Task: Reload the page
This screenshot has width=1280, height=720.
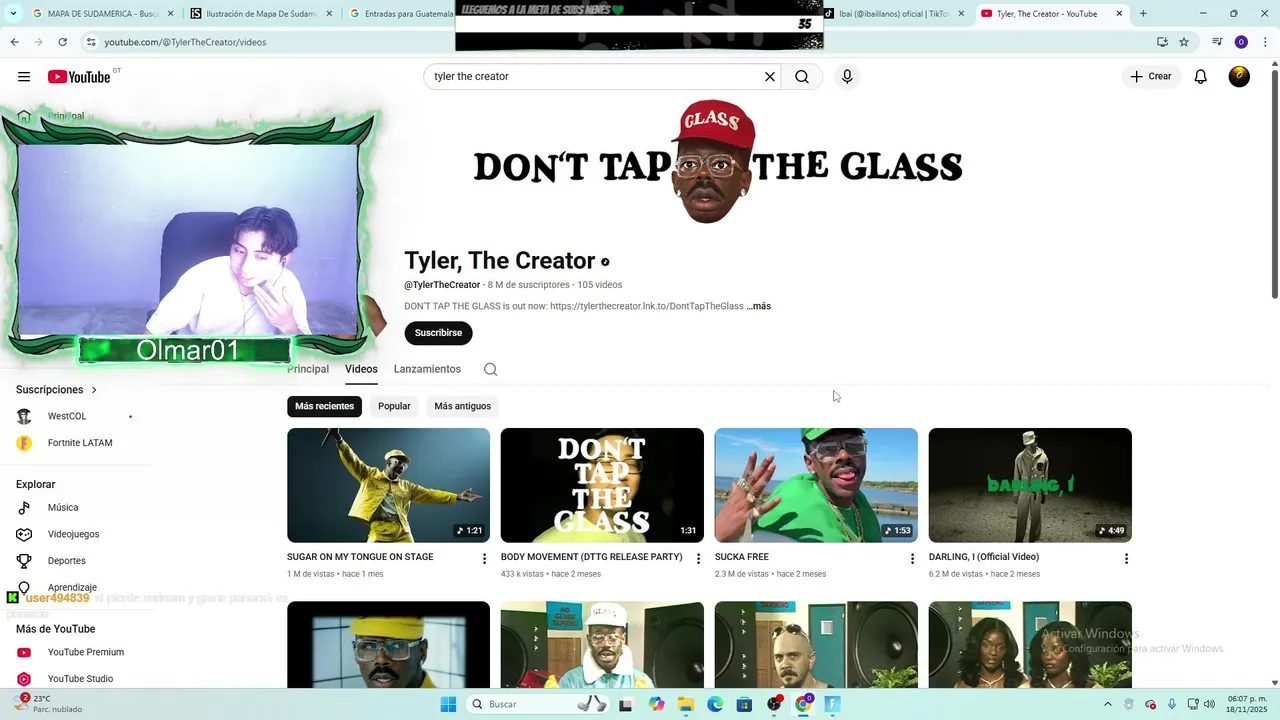Action: [x=63, y=42]
